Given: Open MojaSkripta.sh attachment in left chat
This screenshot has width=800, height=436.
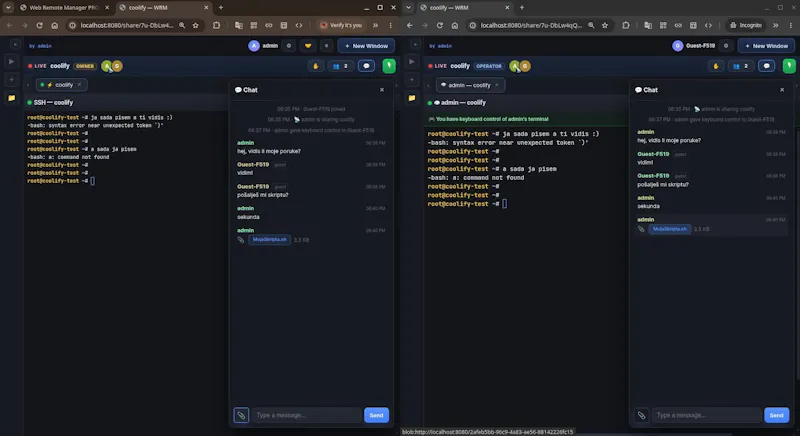Looking at the screenshot, I should [269, 240].
